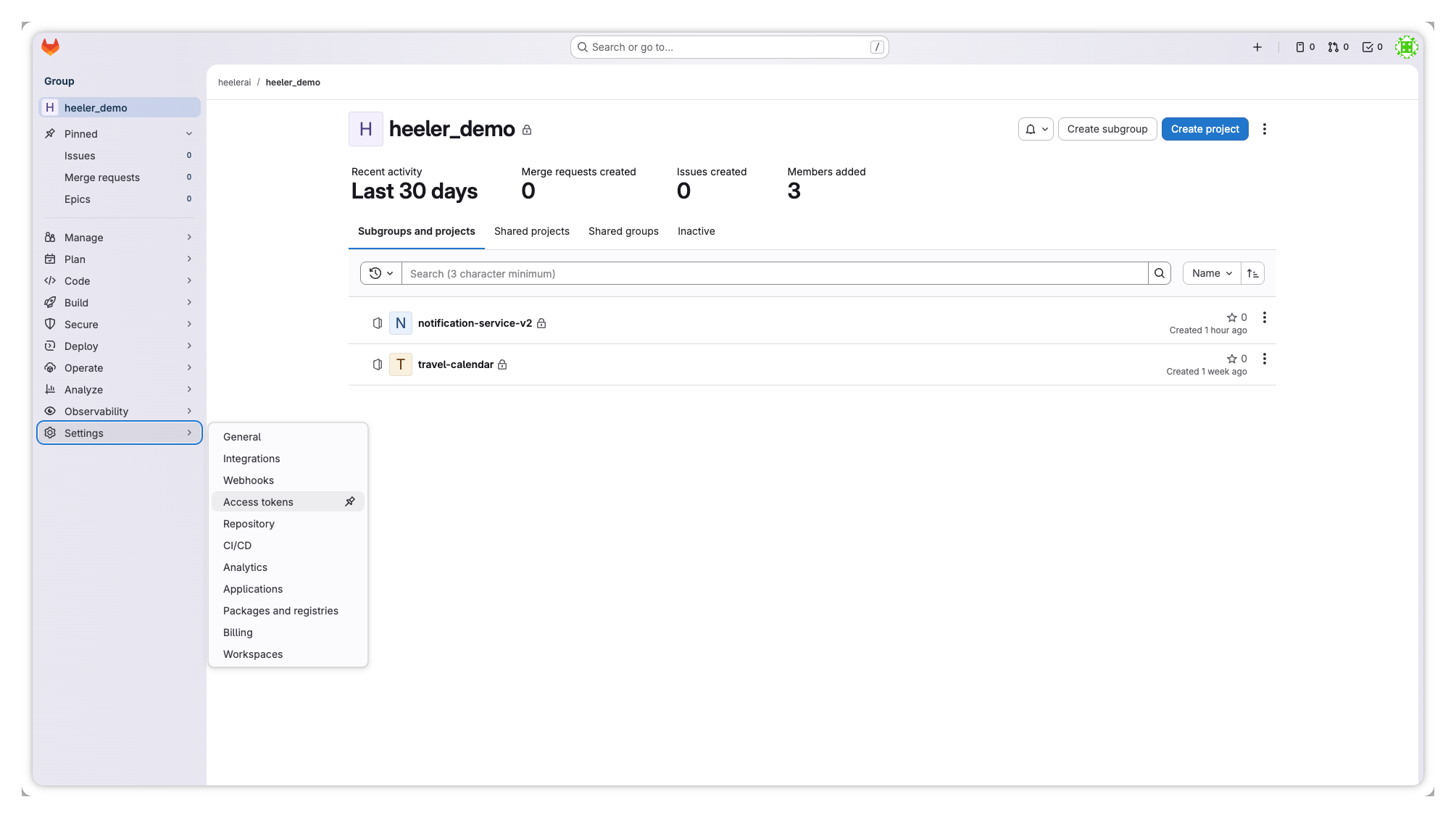The width and height of the screenshot is (1456, 818).
Task: Expand the Manage sidebar section
Action: (x=120, y=238)
